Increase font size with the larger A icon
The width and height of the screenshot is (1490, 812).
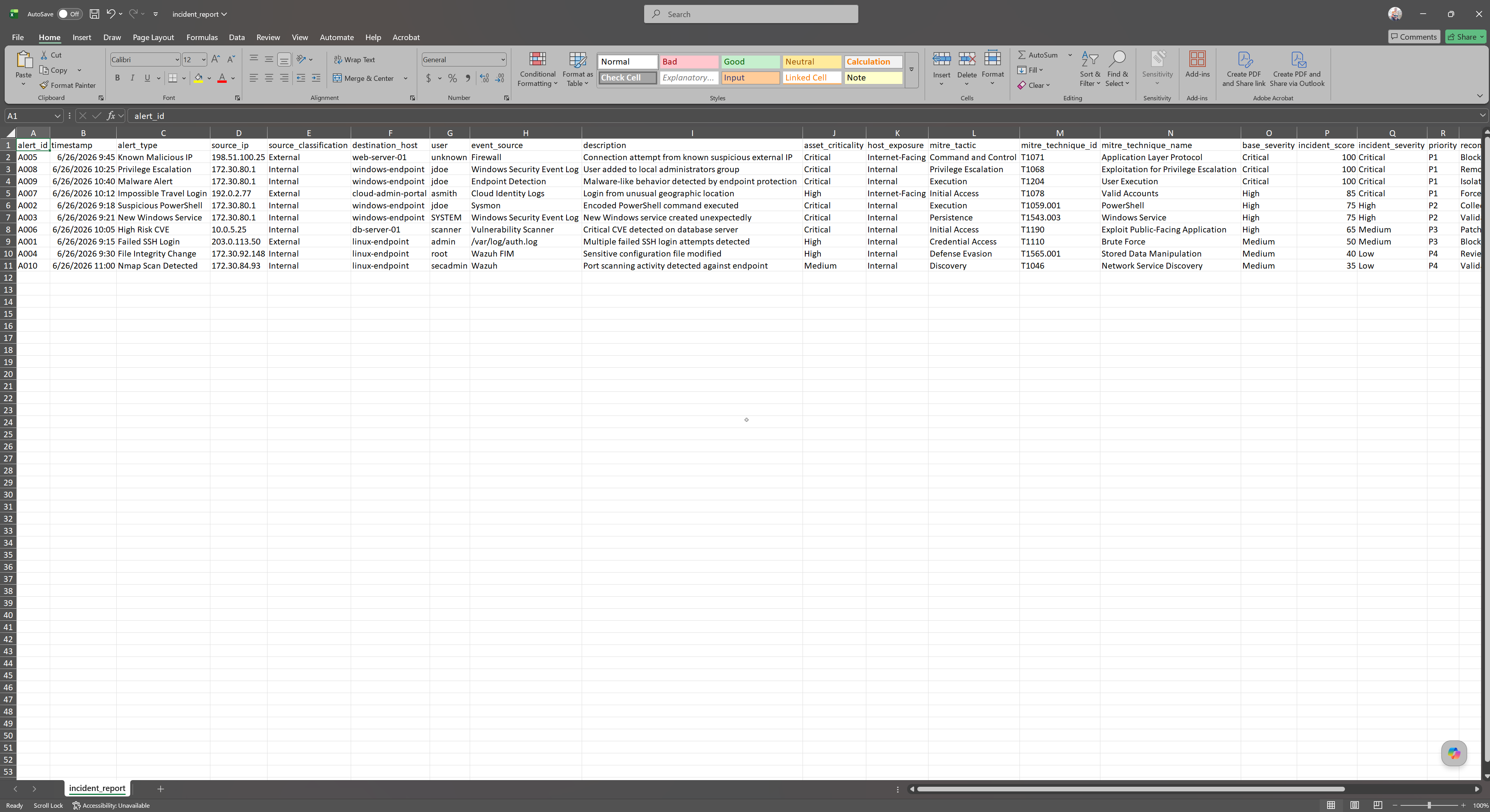[215, 59]
